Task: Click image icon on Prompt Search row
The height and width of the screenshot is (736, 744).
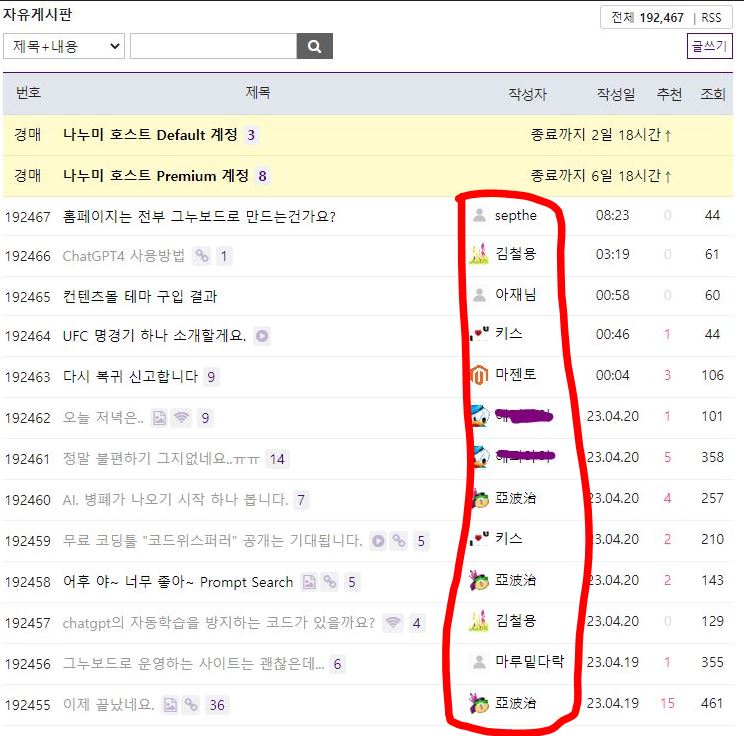Action: tap(309, 582)
